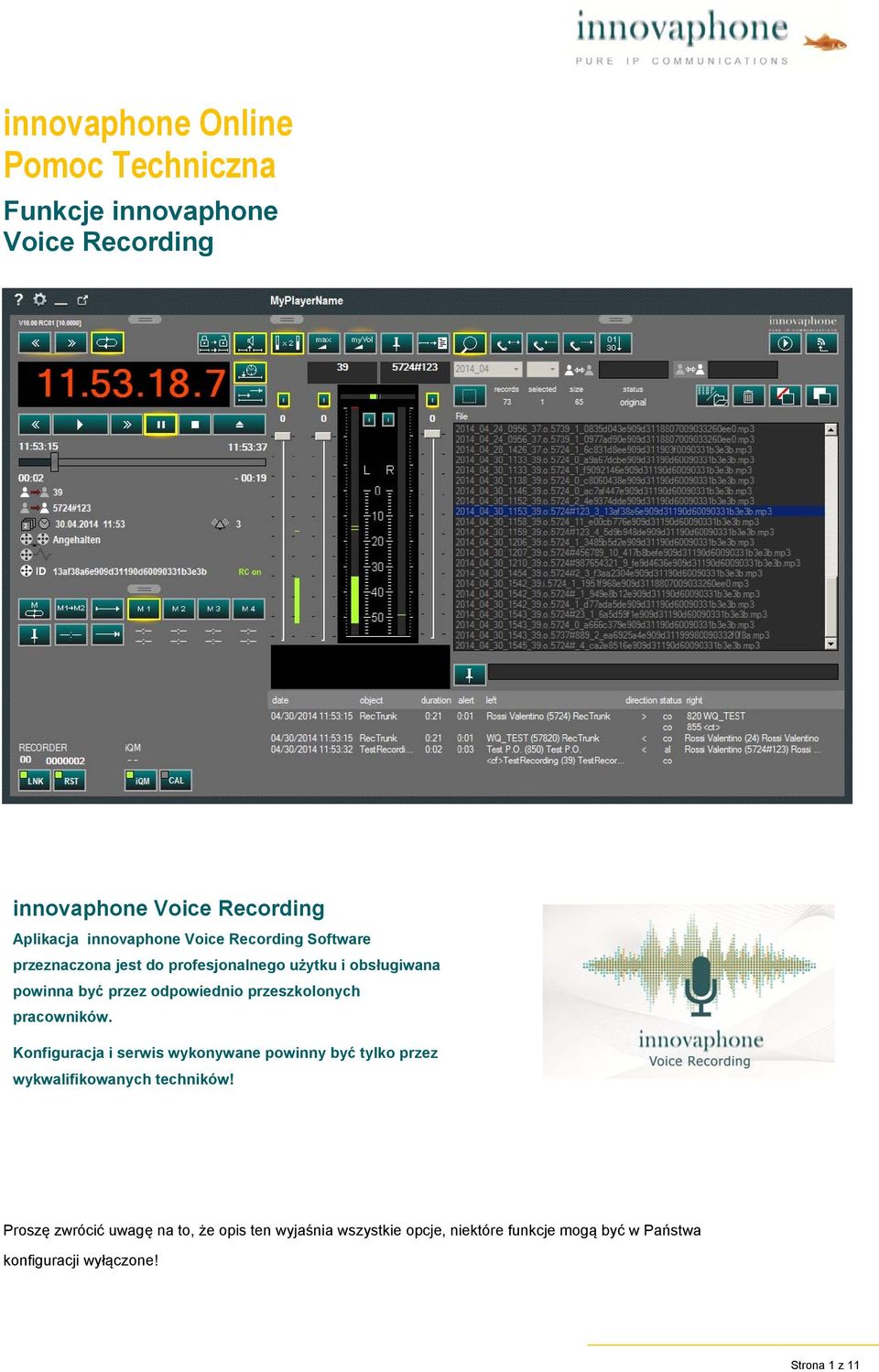Toggle the loop repeat button
This screenshot has height=1372, width=879.
pos(107,343)
